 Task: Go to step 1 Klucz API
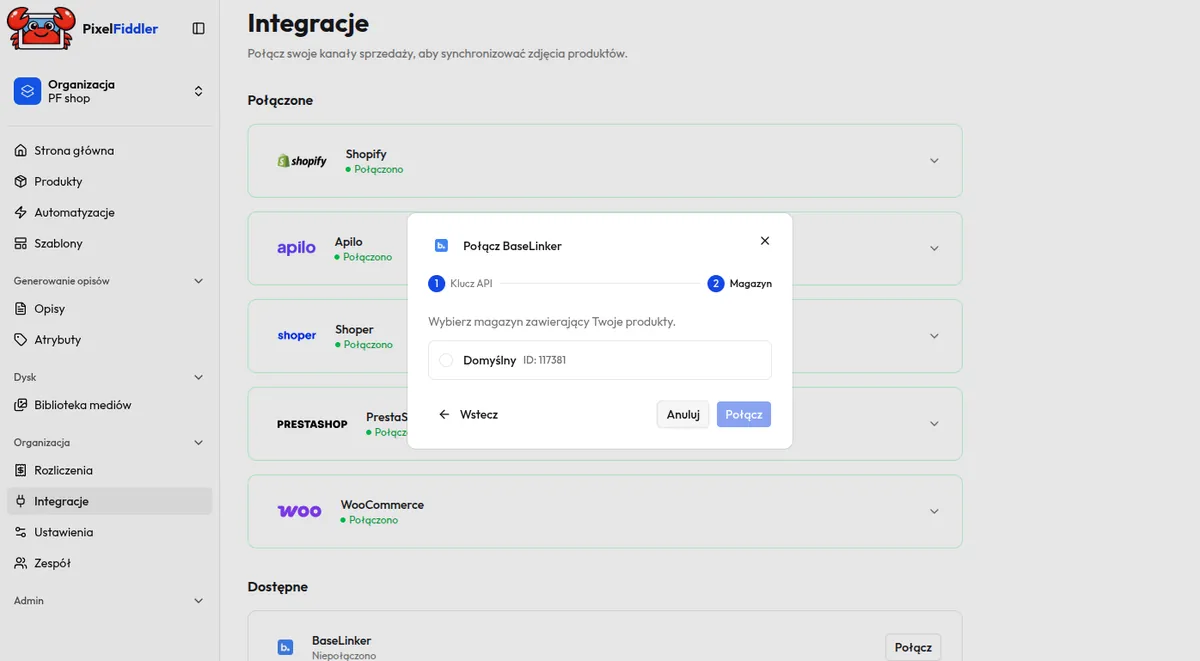point(461,284)
